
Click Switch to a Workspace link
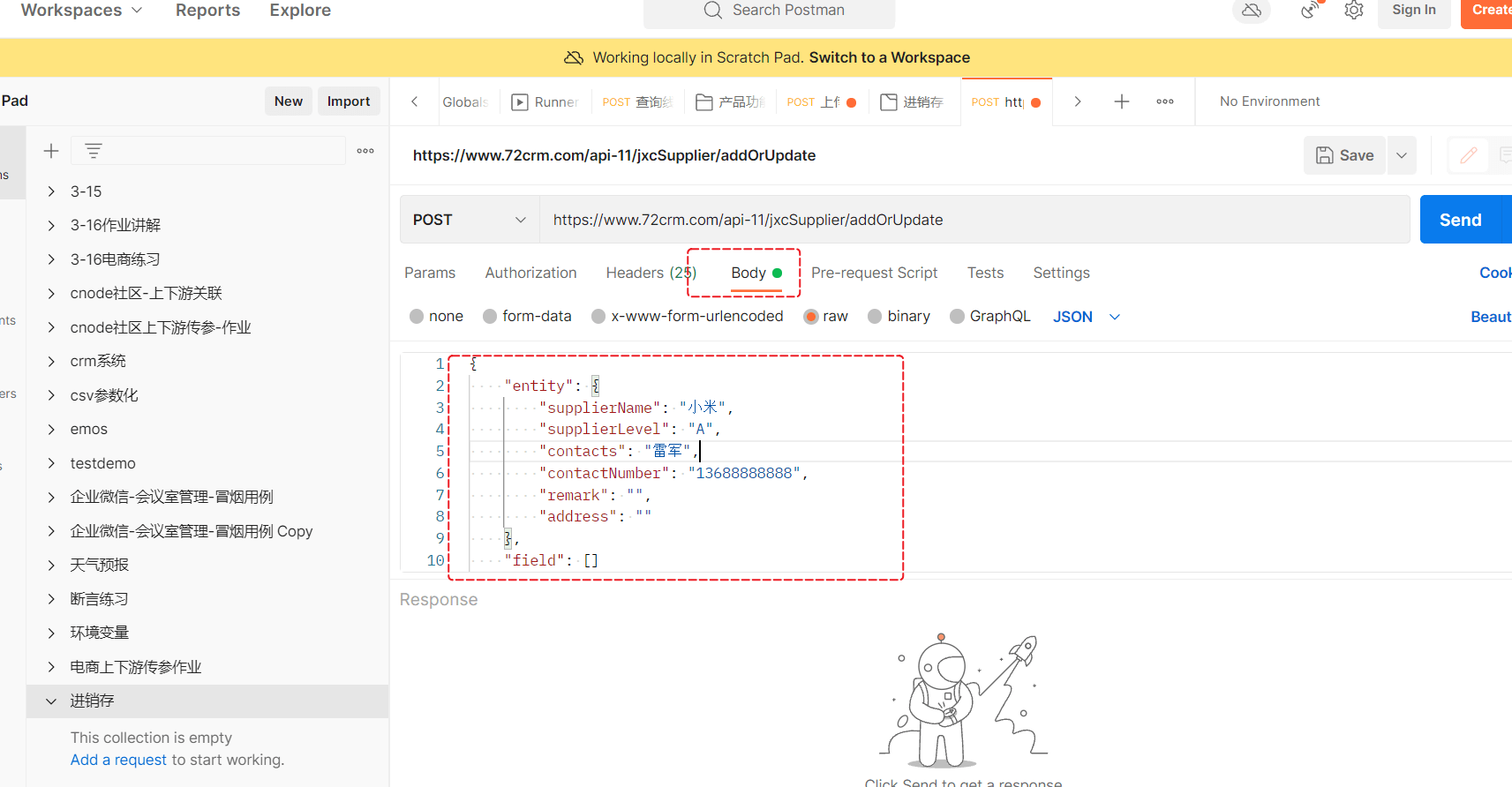pyautogui.click(x=890, y=57)
